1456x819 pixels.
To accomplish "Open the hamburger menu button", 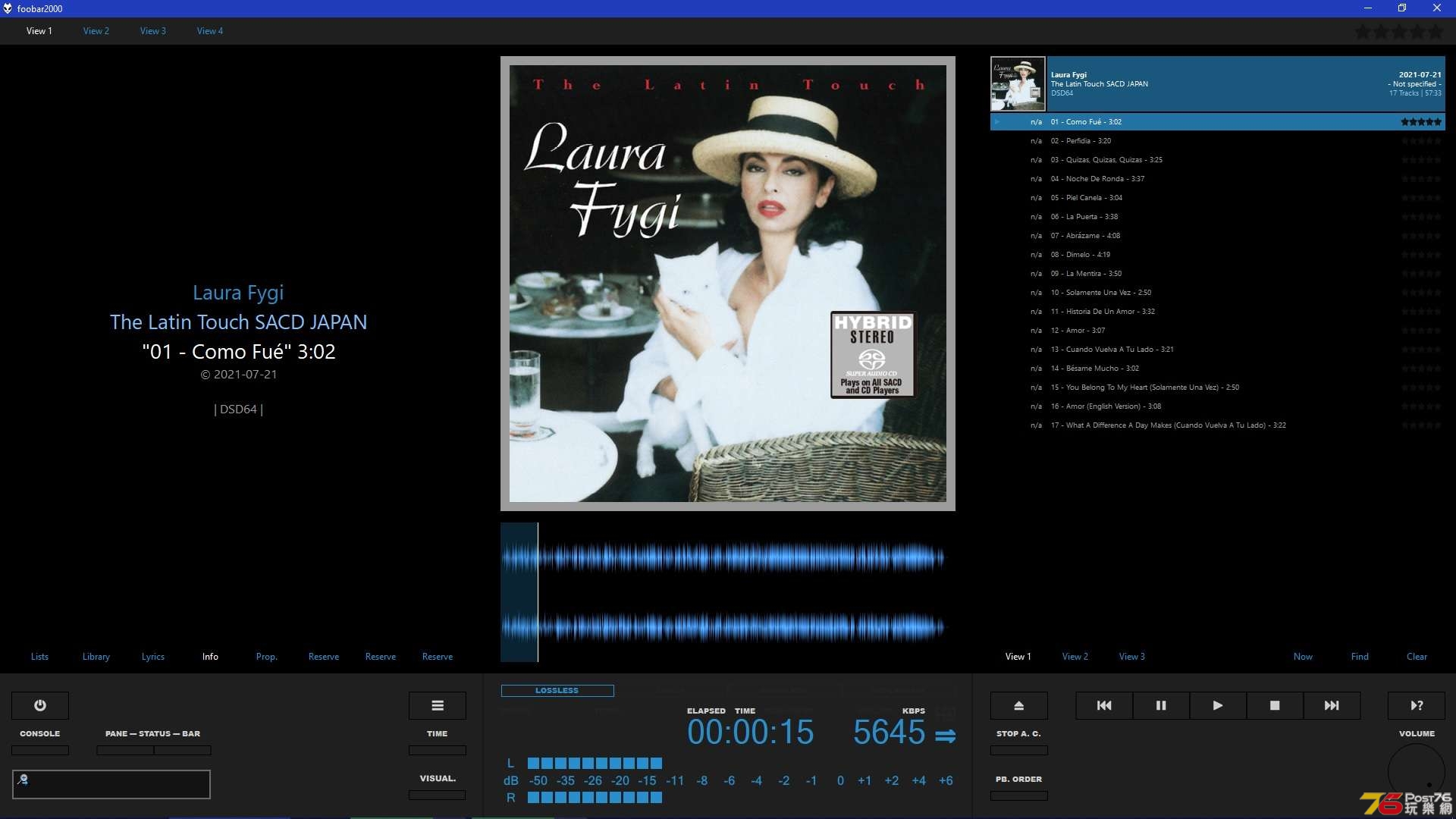I will (438, 705).
